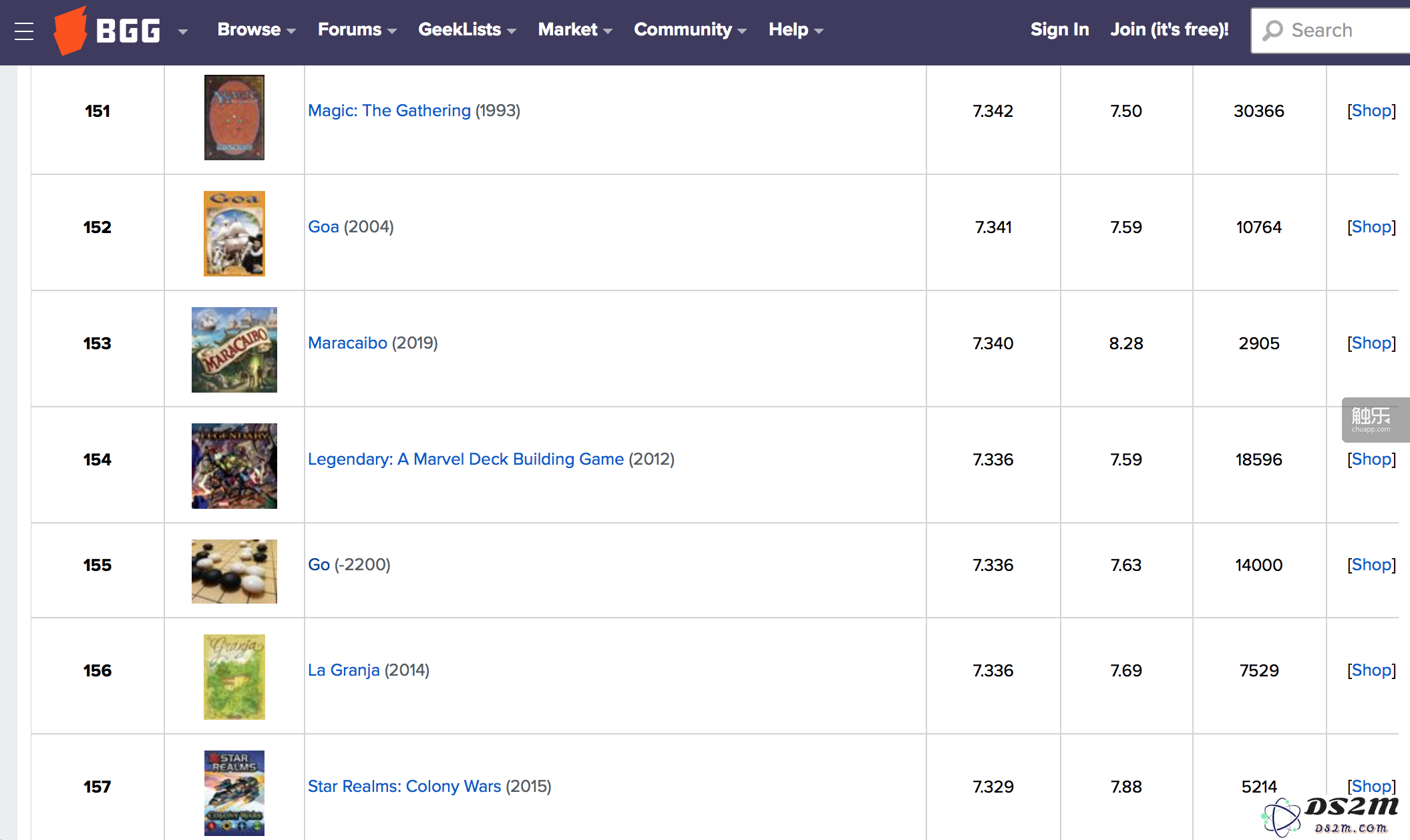
Task: Click Shop link for Maracaibo
Action: (1371, 343)
